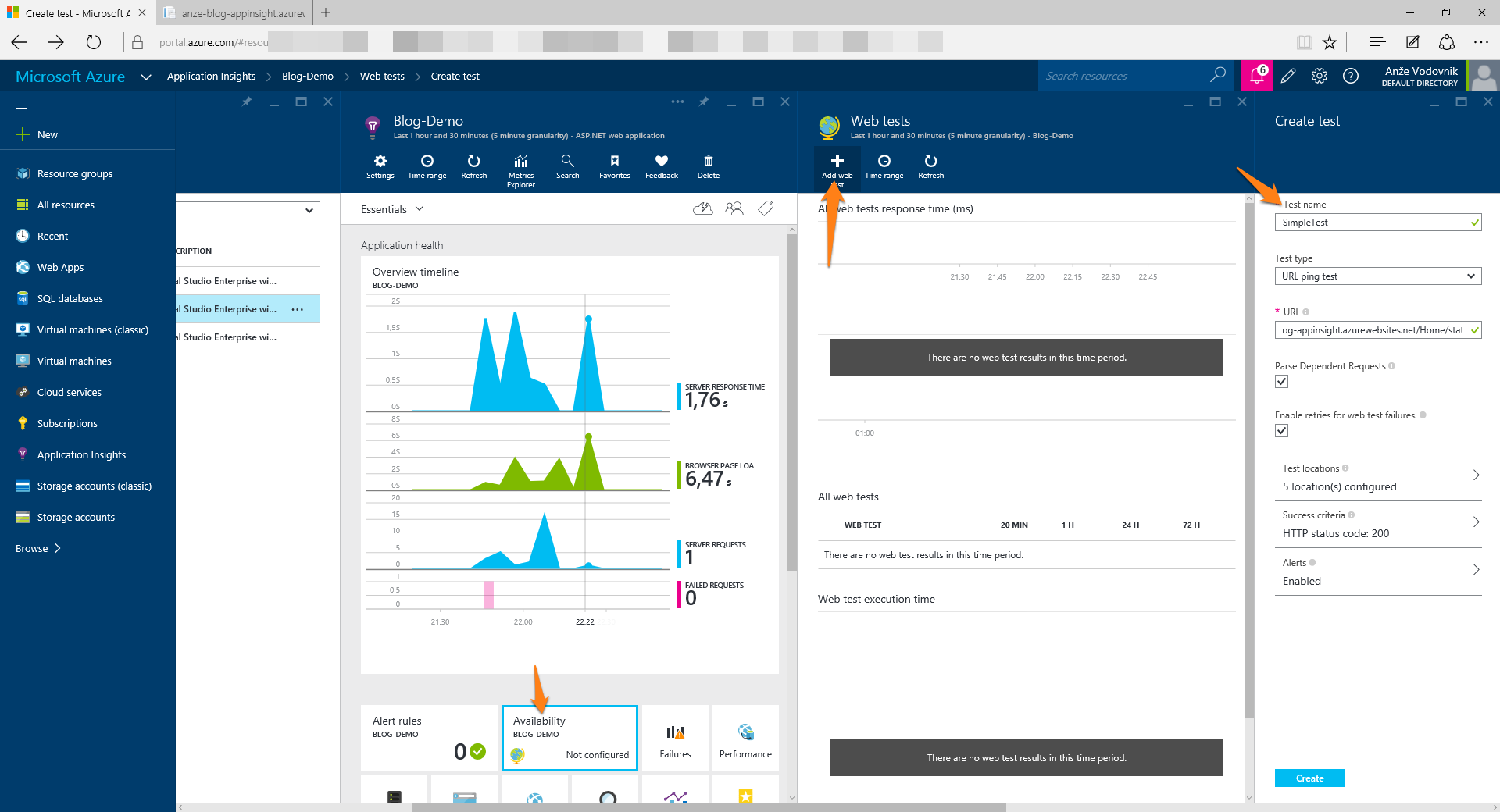Expand Success criteria settings
This screenshot has height=812, width=1500.
[1378, 524]
